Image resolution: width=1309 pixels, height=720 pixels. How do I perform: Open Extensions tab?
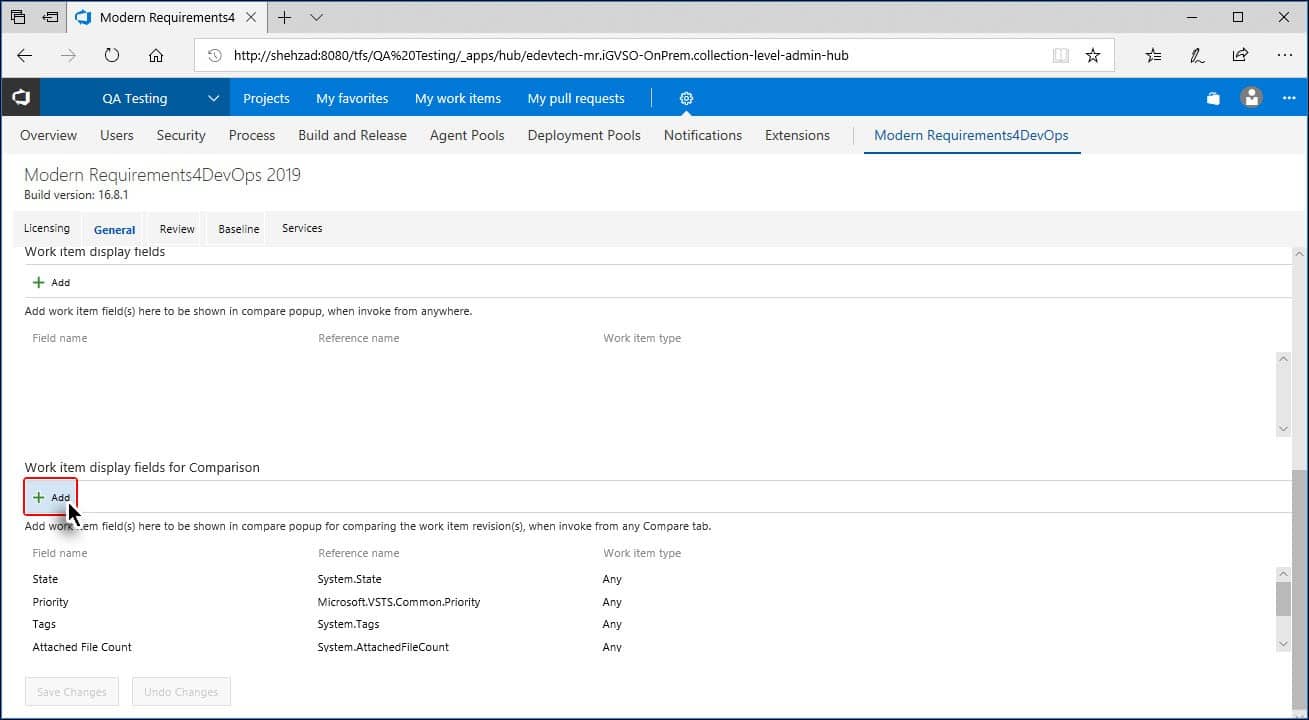click(x=797, y=135)
